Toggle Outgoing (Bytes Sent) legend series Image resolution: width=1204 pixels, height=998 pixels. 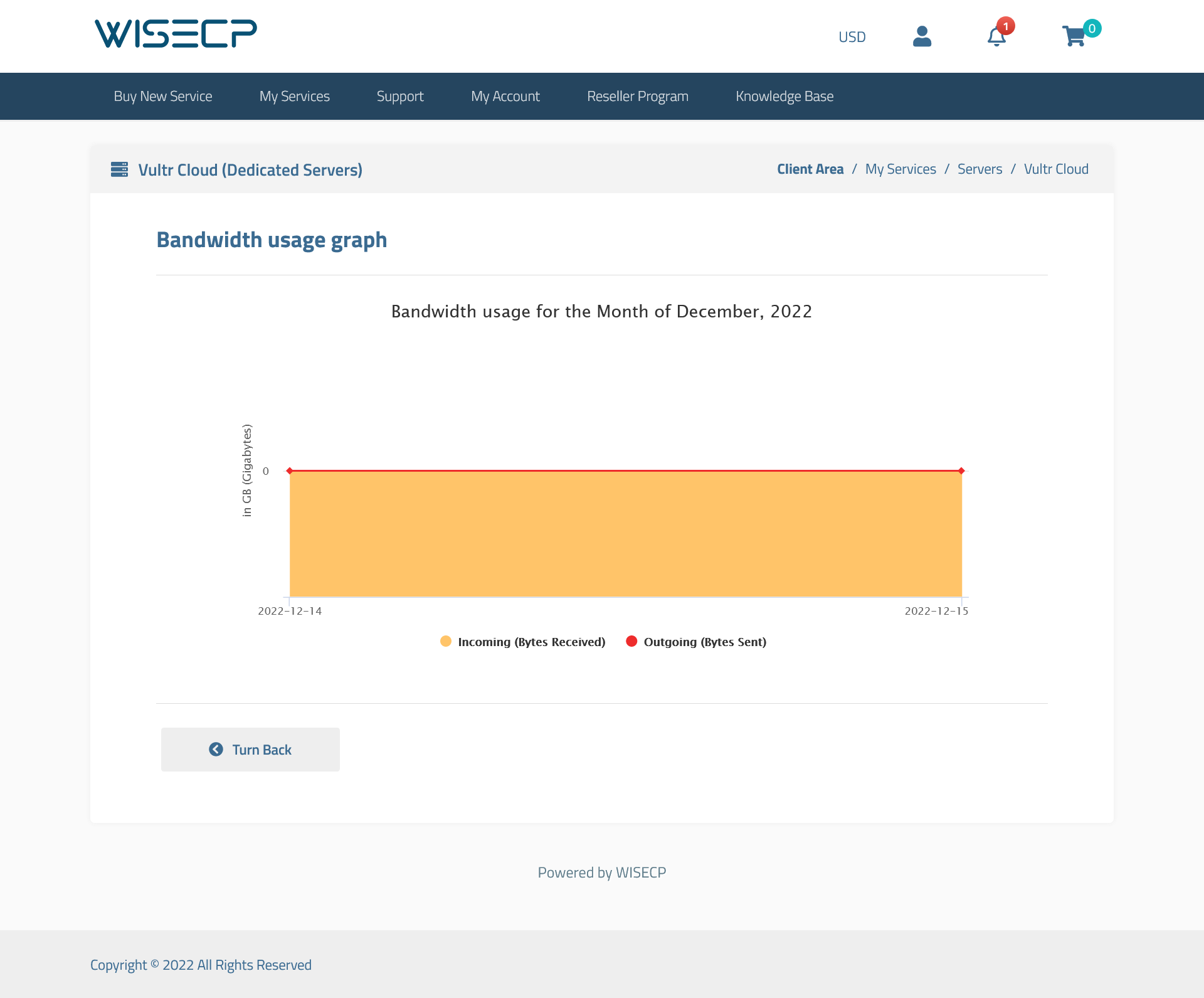(696, 642)
